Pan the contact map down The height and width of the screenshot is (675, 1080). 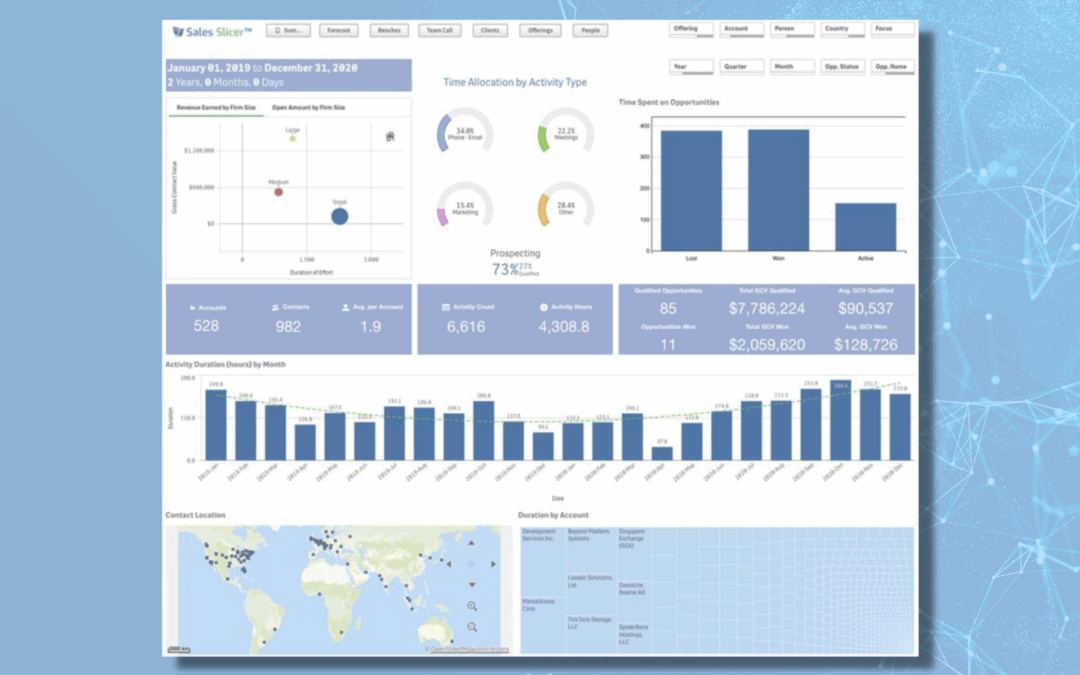tap(472, 585)
